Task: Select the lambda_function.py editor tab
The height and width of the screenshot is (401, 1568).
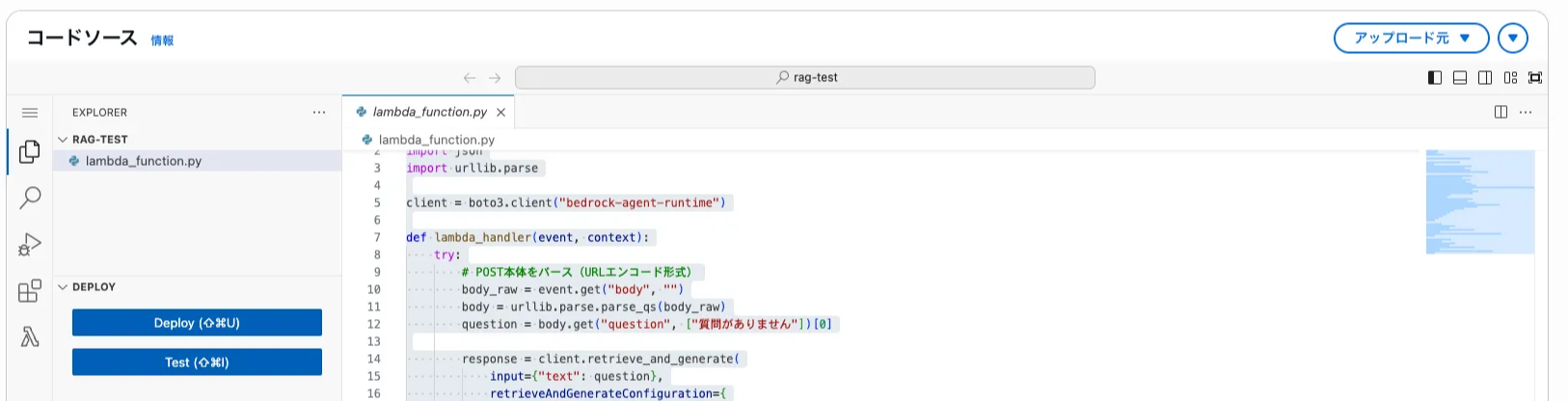Action: (428, 113)
